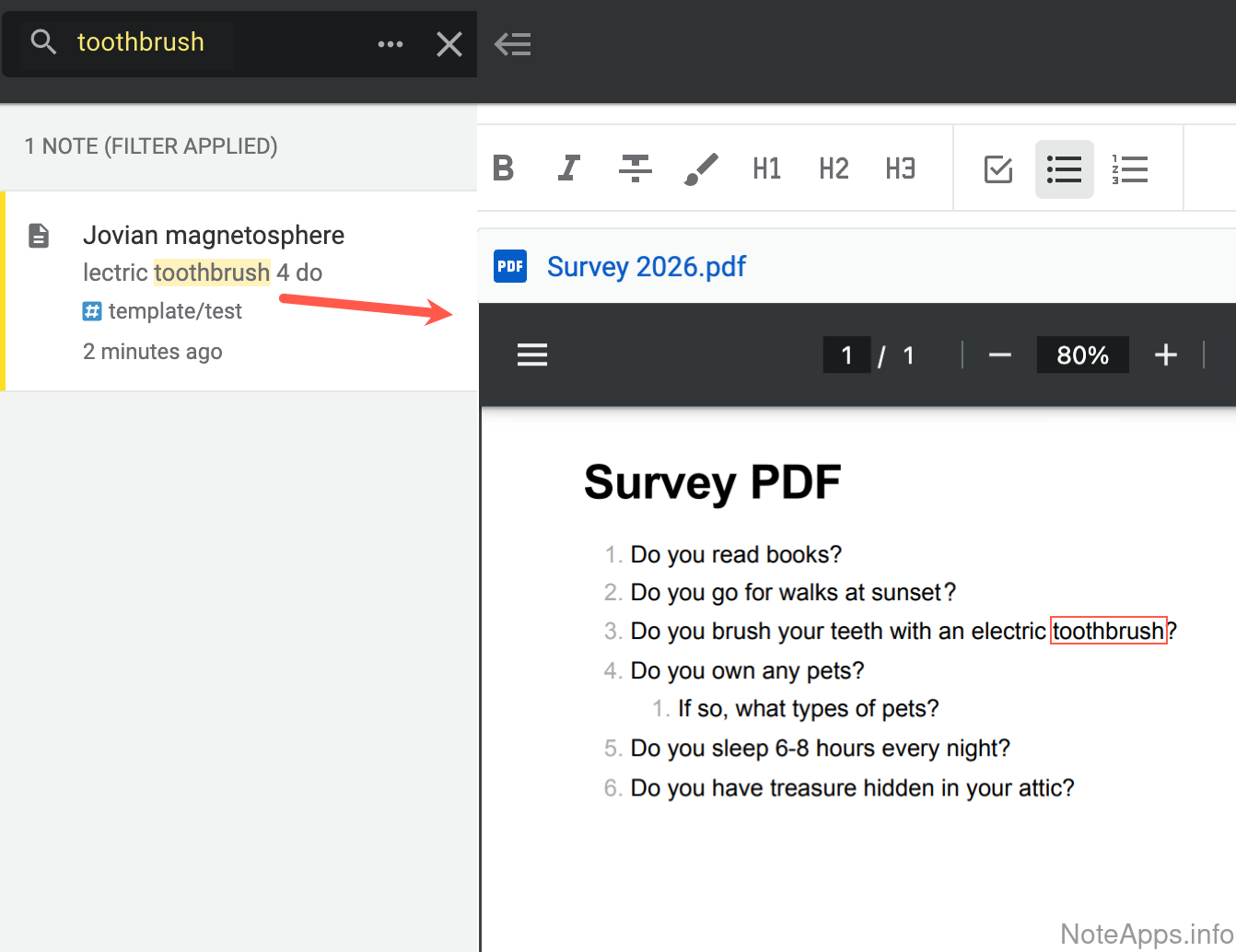This screenshot has height=952, width=1236.
Task: Apply strikethrough formatting
Action: pyautogui.click(x=635, y=168)
